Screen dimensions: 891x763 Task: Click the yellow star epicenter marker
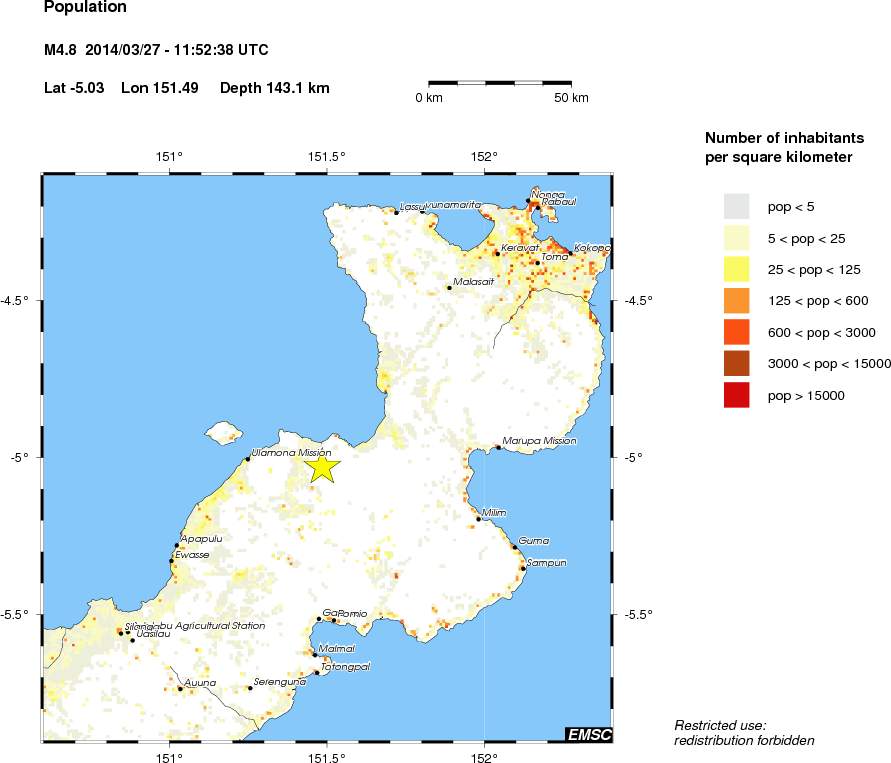click(322, 468)
